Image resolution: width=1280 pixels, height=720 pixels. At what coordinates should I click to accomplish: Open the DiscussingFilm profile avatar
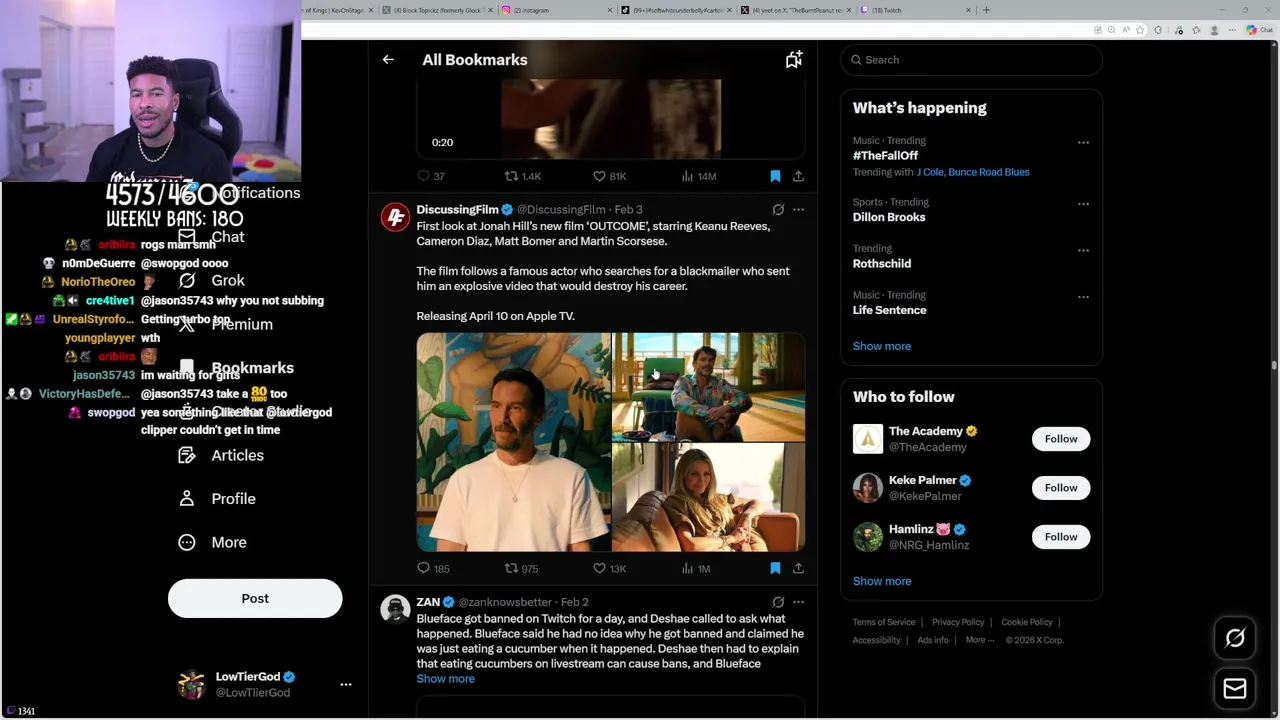(x=395, y=217)
